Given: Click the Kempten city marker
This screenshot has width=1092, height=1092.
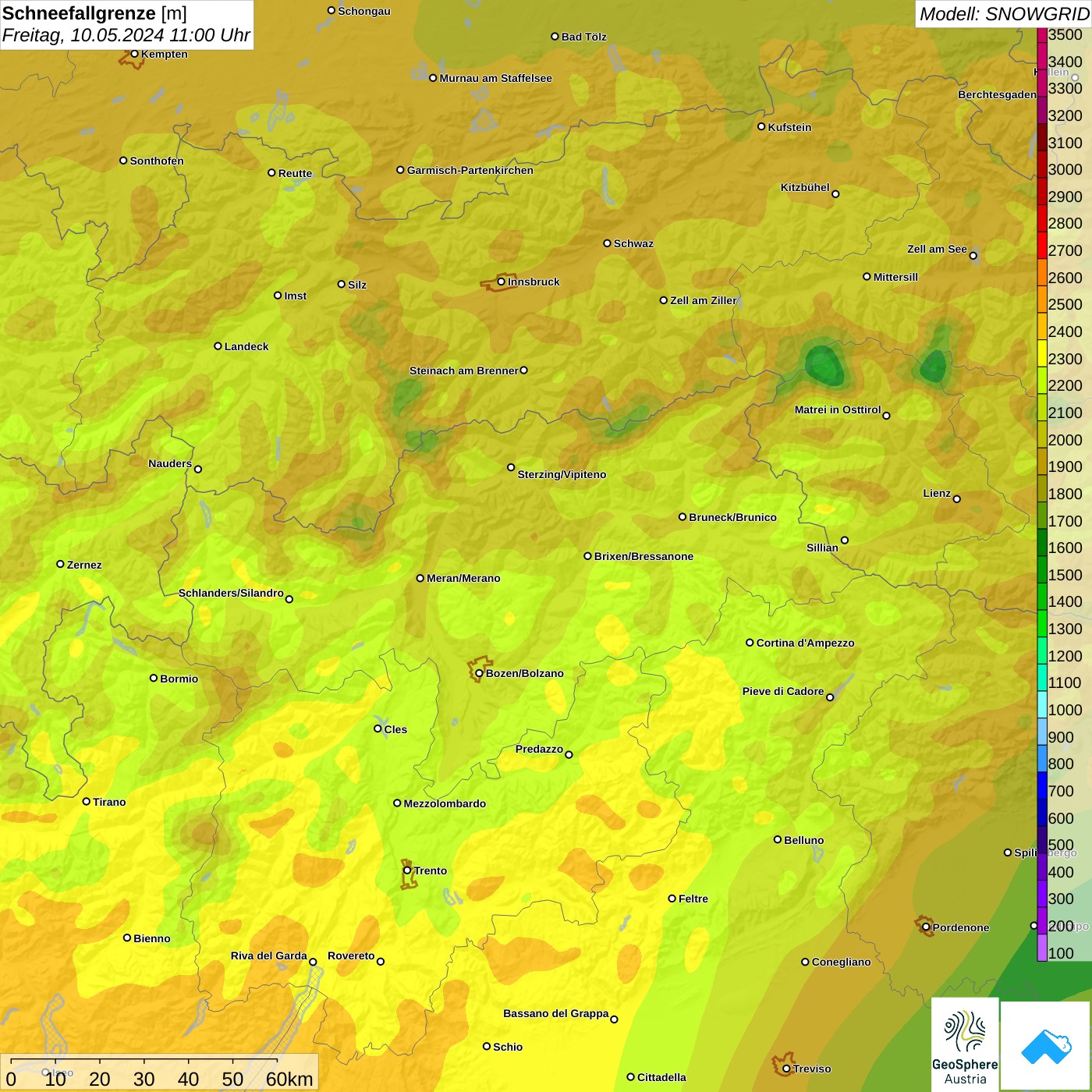Looking at the screenshot, I should (134, 54).
